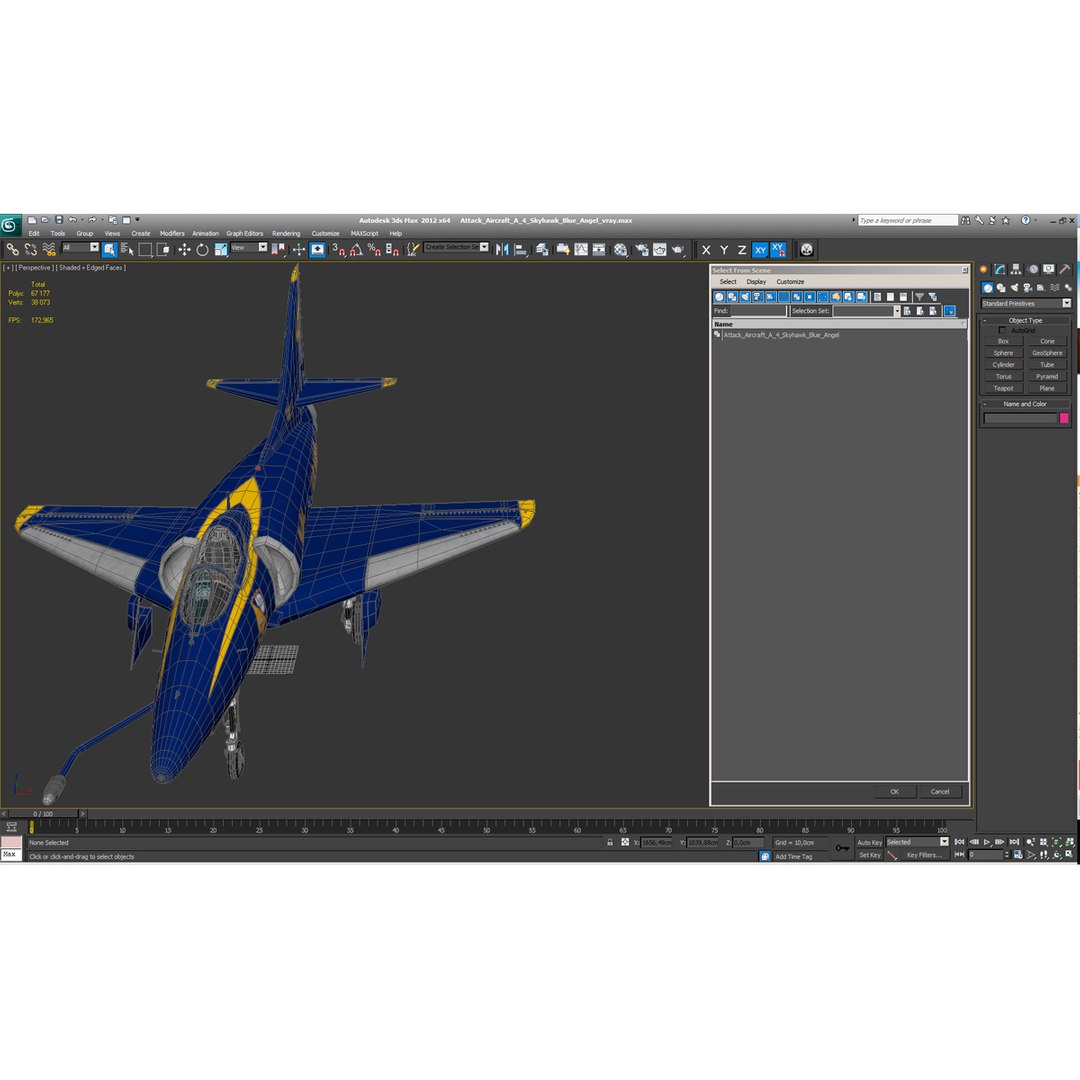Switch to the Utilities hammer panel
Viewport: 1080px width, 1080px height.
(1065, 269)
